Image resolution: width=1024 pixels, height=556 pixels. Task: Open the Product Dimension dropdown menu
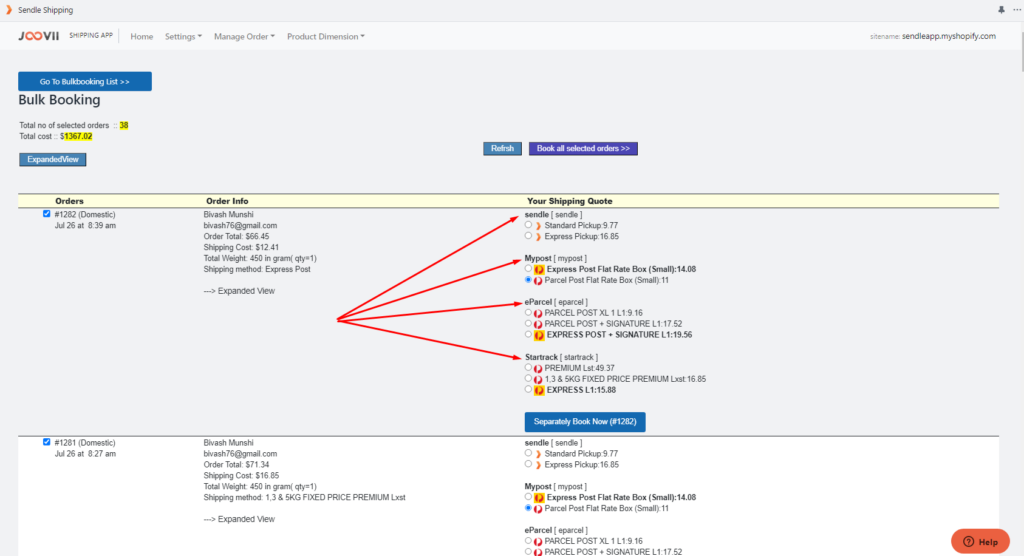325,37
